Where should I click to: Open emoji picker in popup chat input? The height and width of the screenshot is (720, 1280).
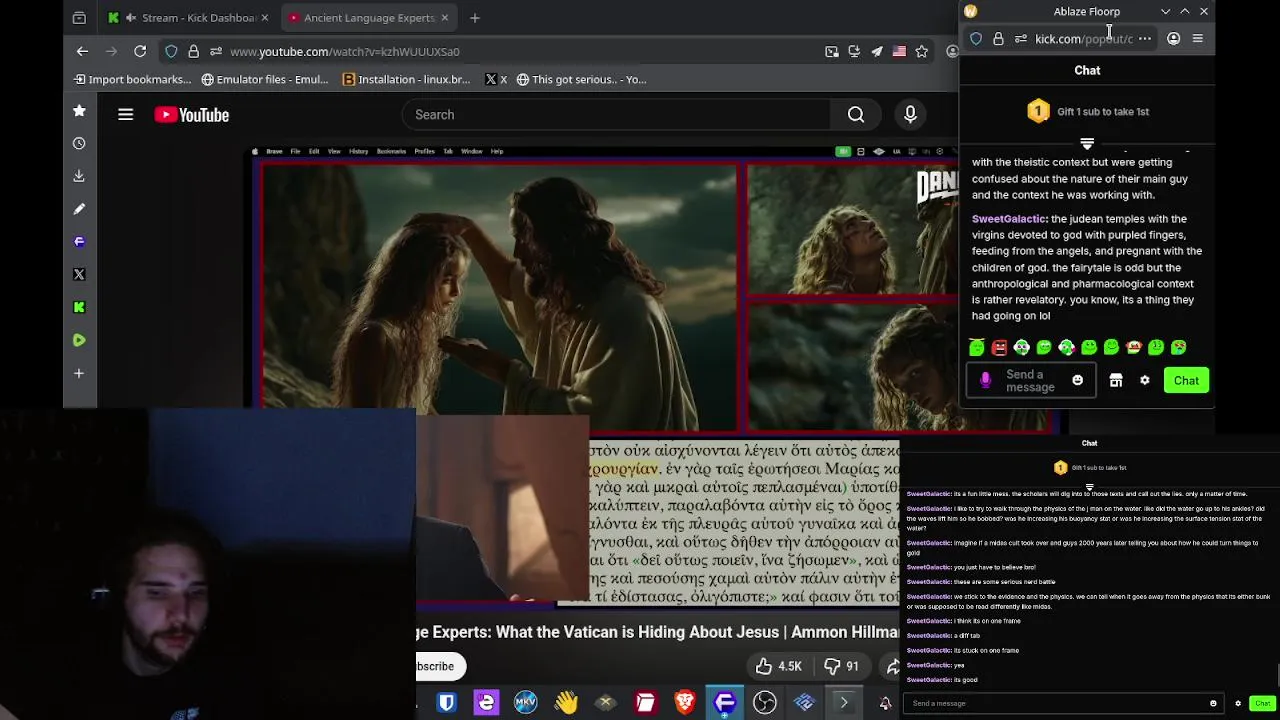click(1078, 381)
